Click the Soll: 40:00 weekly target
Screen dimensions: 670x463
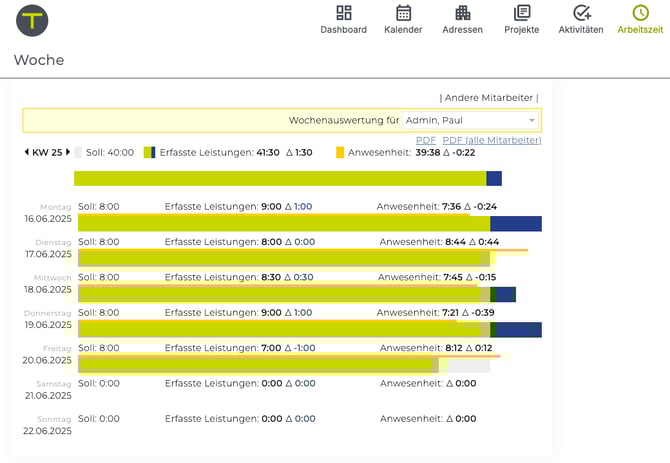point(110,152)
